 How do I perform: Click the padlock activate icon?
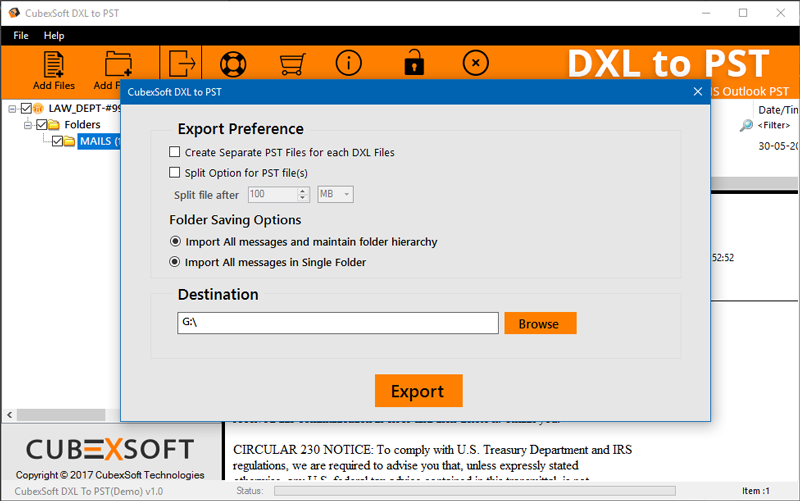coord(414,63)
